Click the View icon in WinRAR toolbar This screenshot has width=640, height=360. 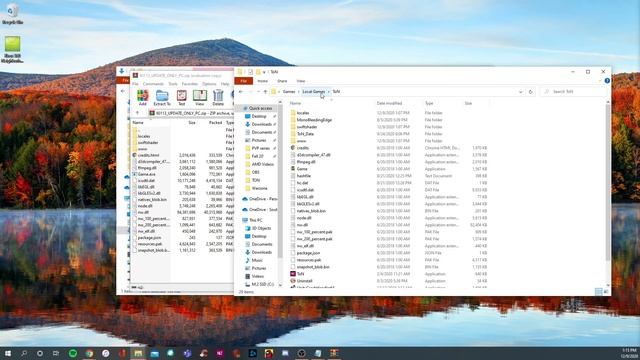200,98
